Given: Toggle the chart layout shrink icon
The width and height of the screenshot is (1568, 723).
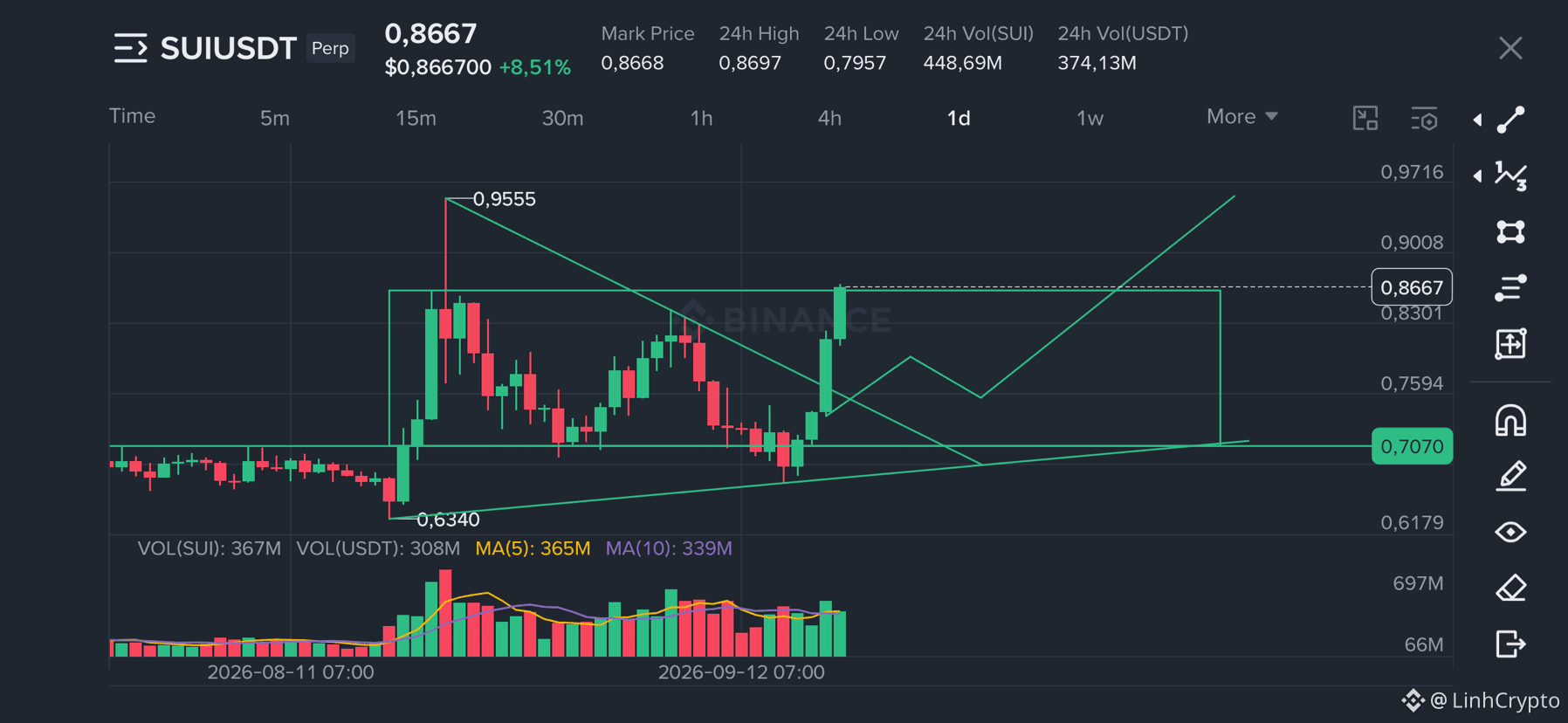Looking at the screenshot, I should [x=1365, y=118].
